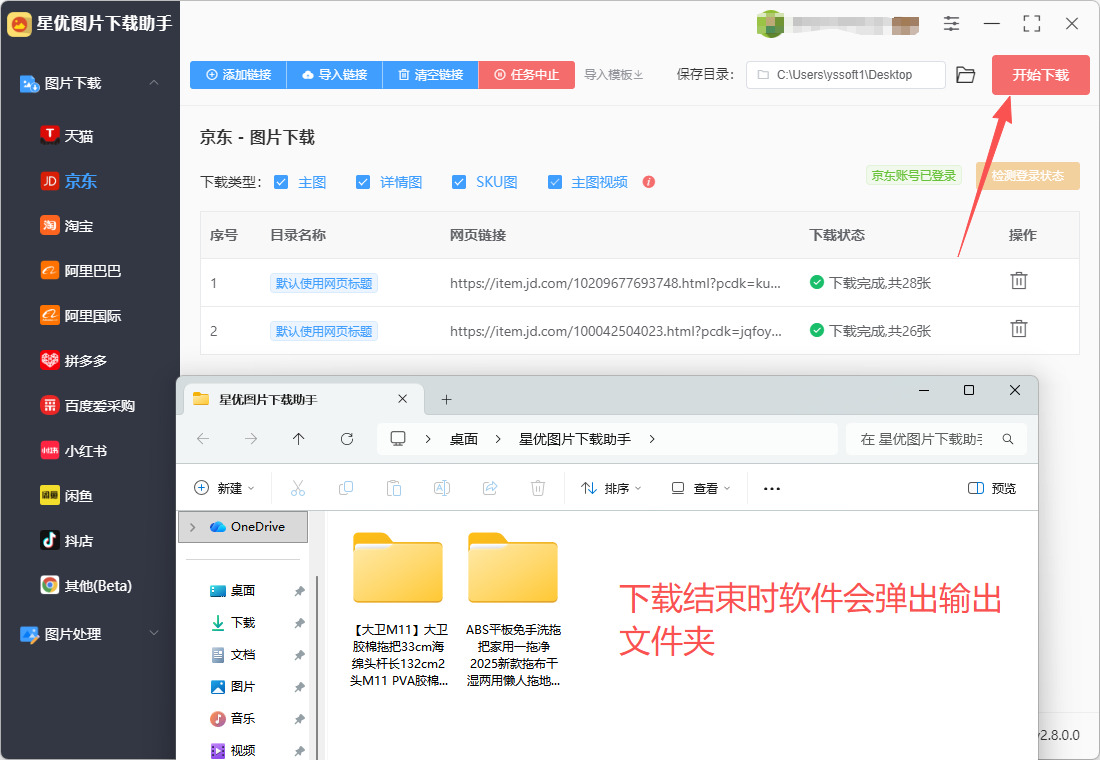Viewport: 1100px width, 760px height.
Task: Open the Alibaba International (阿里国际) item
Action: click(x=81, y=316)
